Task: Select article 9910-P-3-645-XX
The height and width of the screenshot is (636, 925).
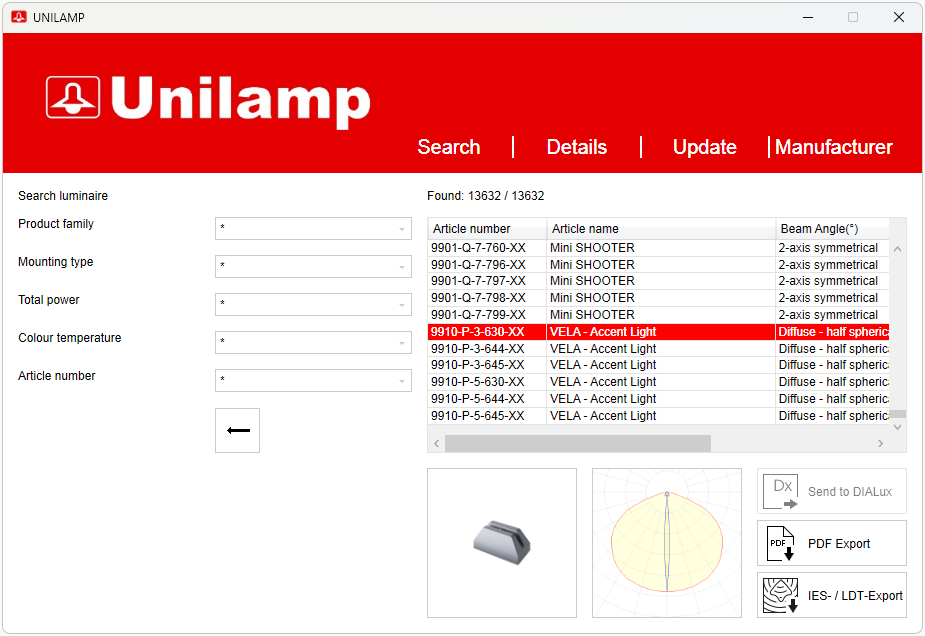Action: tap(658, 365)
